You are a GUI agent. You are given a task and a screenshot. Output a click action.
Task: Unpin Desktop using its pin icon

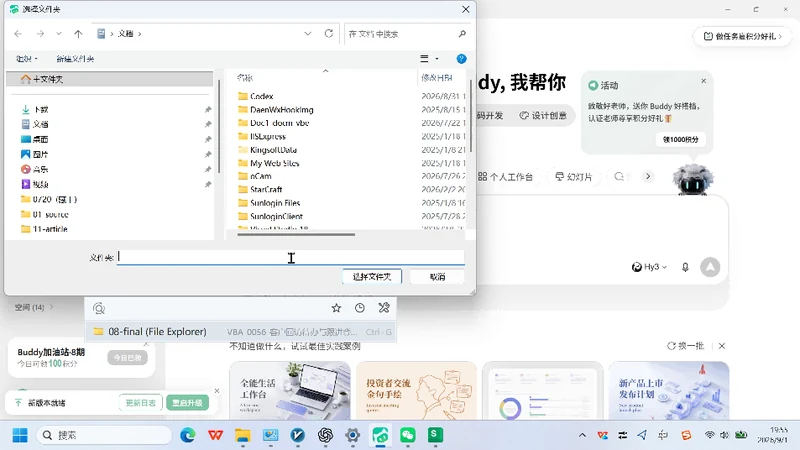[208, 139]
